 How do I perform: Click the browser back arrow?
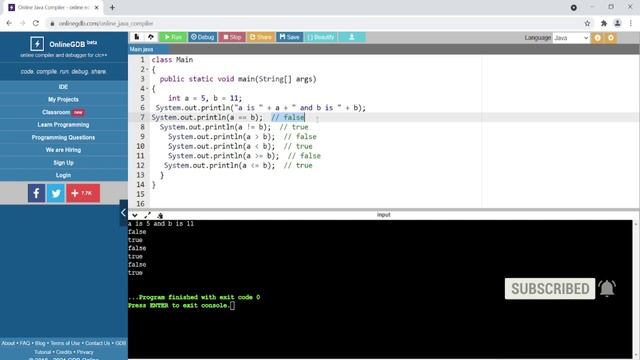click(9, 24)
